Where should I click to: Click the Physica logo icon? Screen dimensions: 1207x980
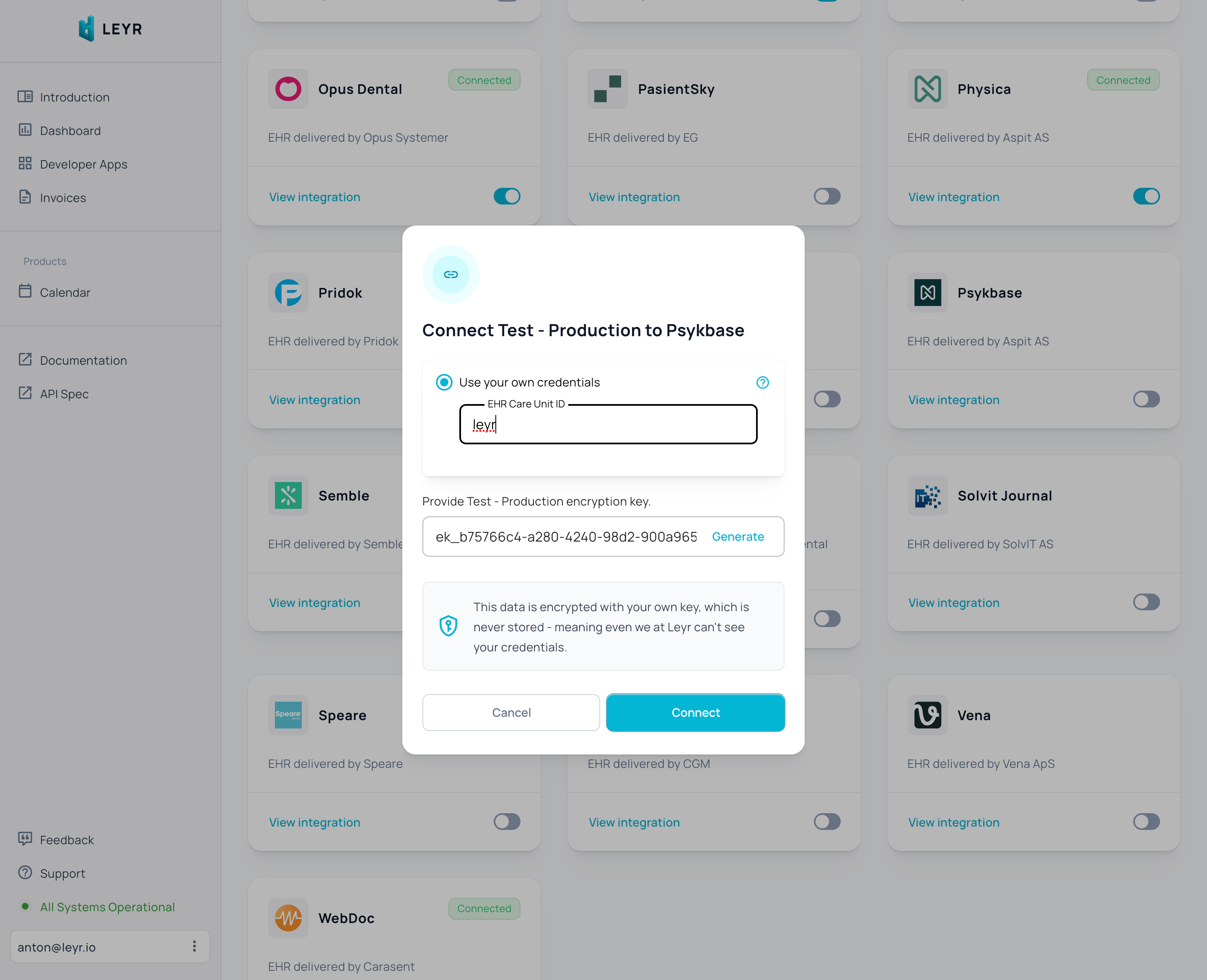tap(927, 88)
